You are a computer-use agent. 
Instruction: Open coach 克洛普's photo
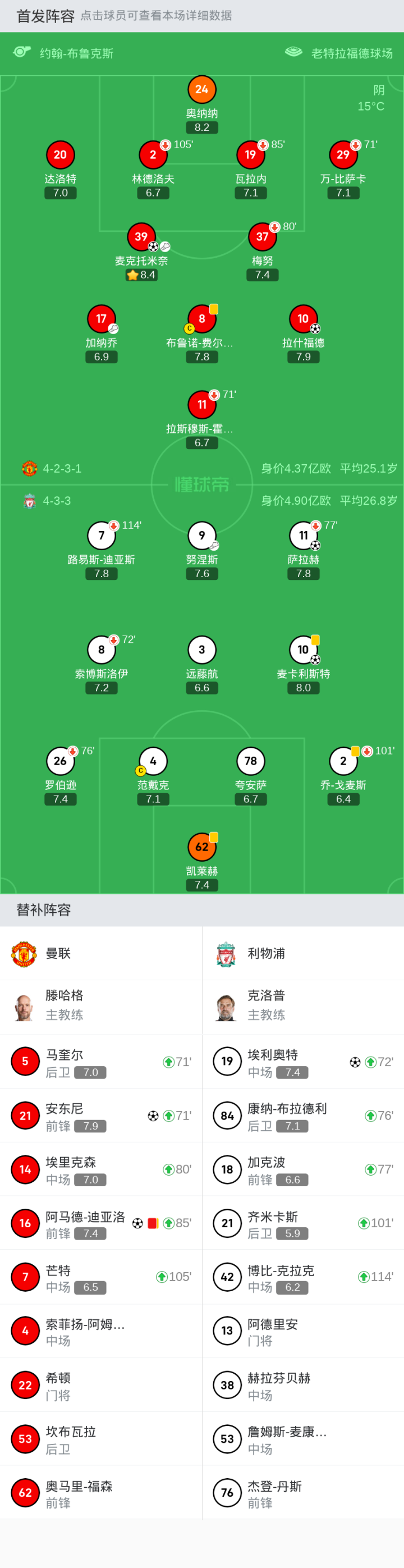226,1007
